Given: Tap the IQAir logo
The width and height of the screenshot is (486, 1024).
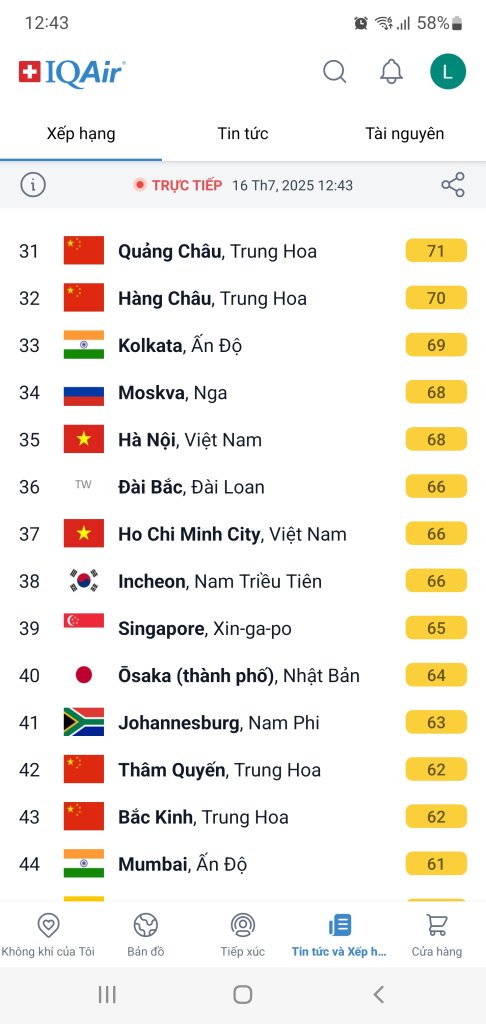Looking at the screenshot, I should (72, 72).
